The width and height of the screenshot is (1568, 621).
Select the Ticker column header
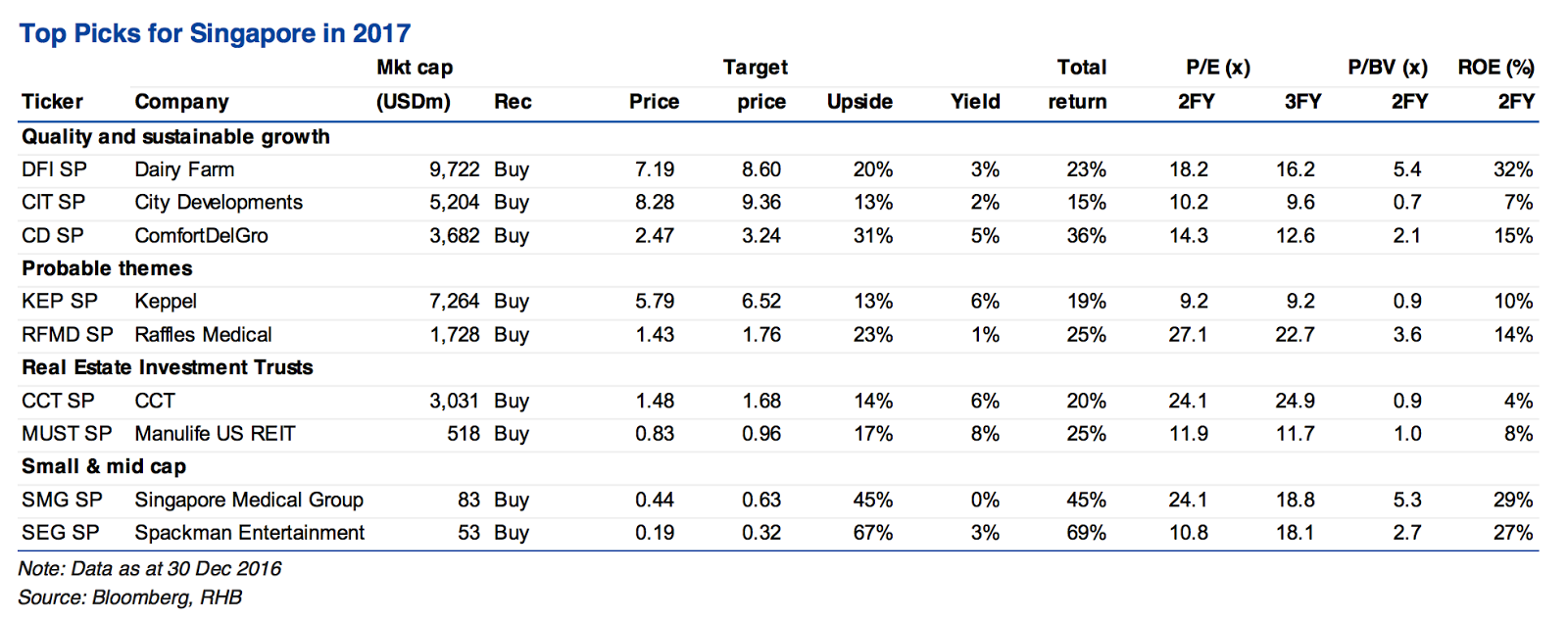(52, 102)
